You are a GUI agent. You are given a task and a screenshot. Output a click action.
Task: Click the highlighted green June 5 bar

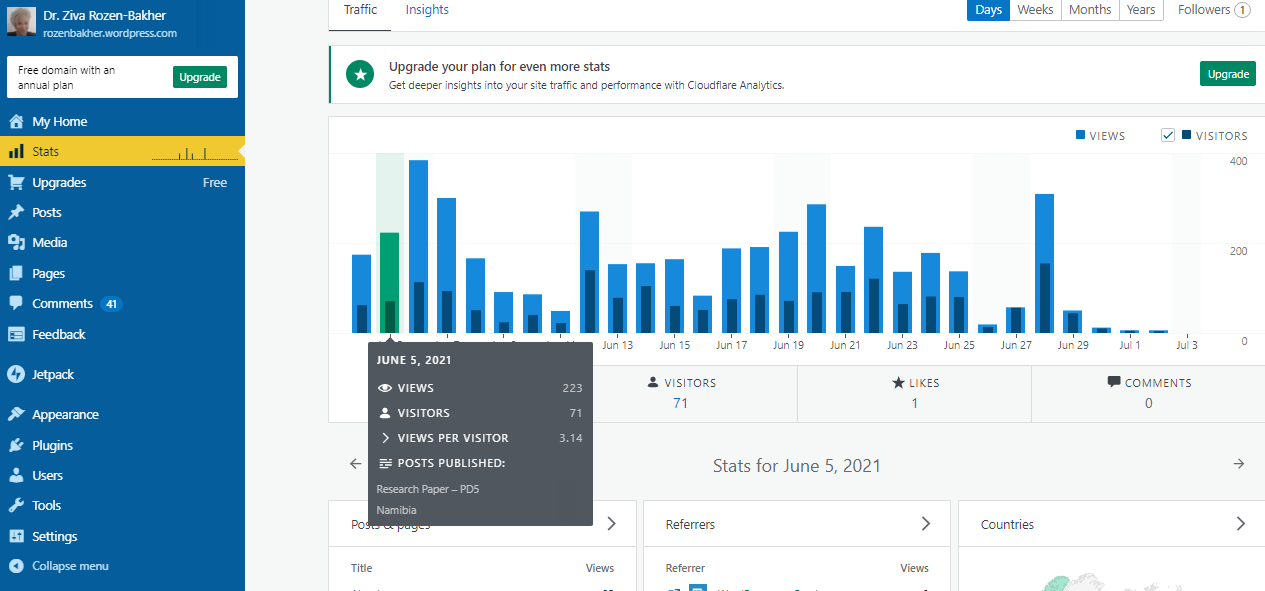(x=389, y=283)
